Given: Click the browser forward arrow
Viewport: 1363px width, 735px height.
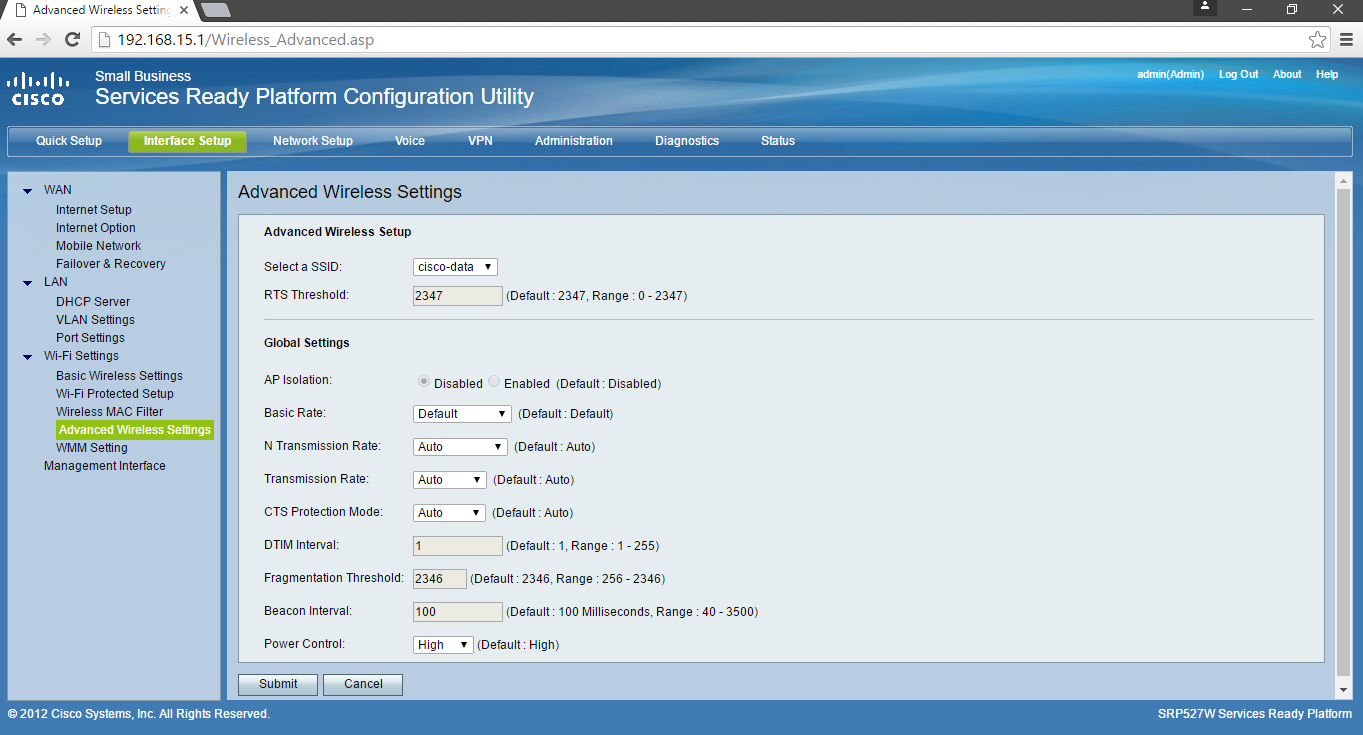Looking at the screenshot, I should 43,40.
